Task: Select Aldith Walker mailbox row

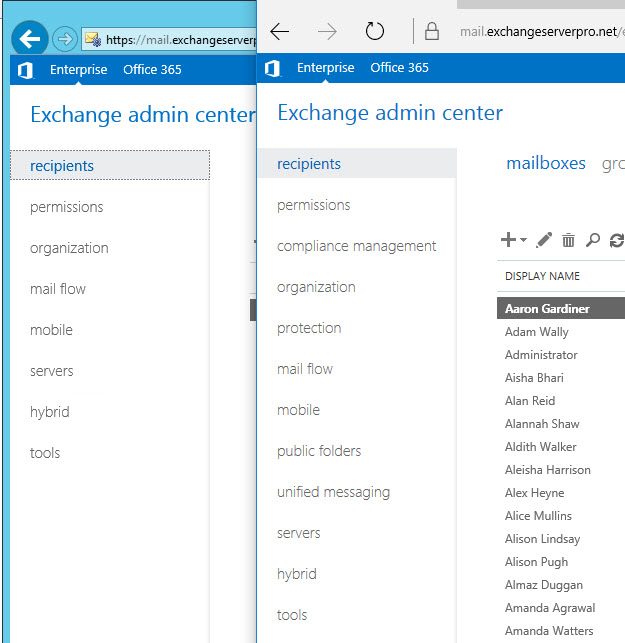Action: click(561, 447)
